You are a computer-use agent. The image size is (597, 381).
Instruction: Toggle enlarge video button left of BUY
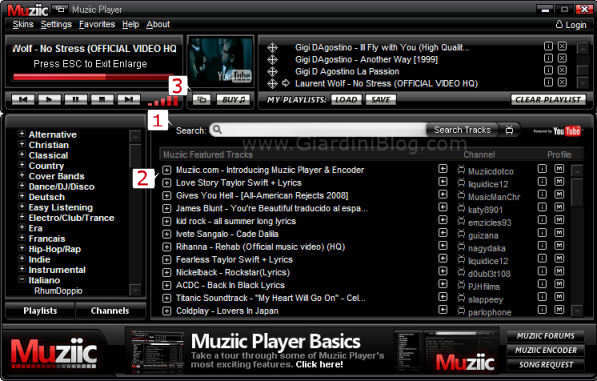pyautogui.click(x=201, y=100)
